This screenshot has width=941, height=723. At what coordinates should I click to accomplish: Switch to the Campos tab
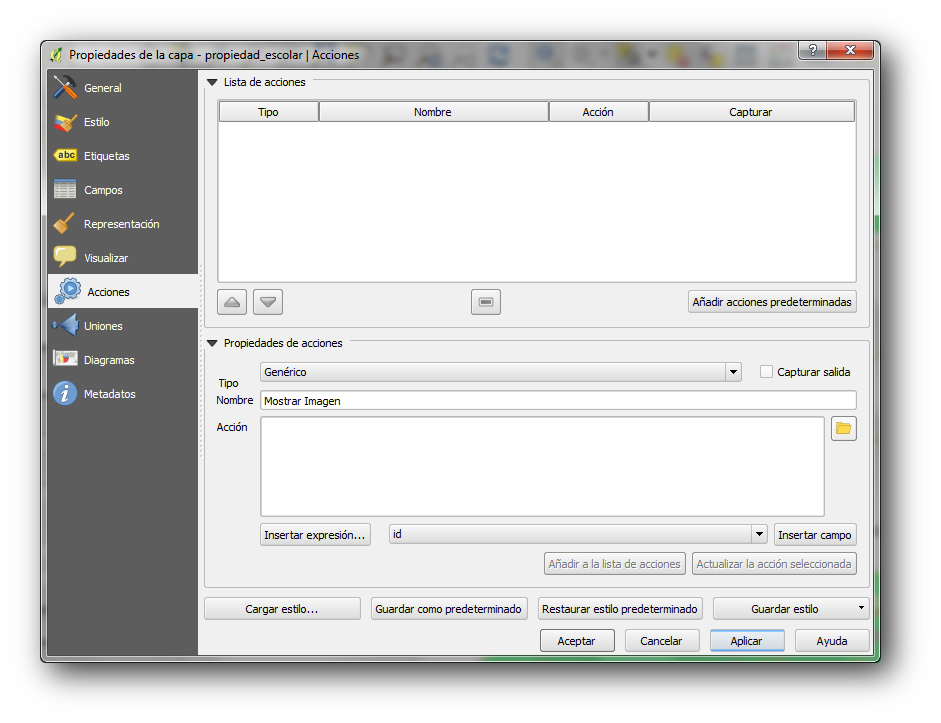click(x=122, y=190)
